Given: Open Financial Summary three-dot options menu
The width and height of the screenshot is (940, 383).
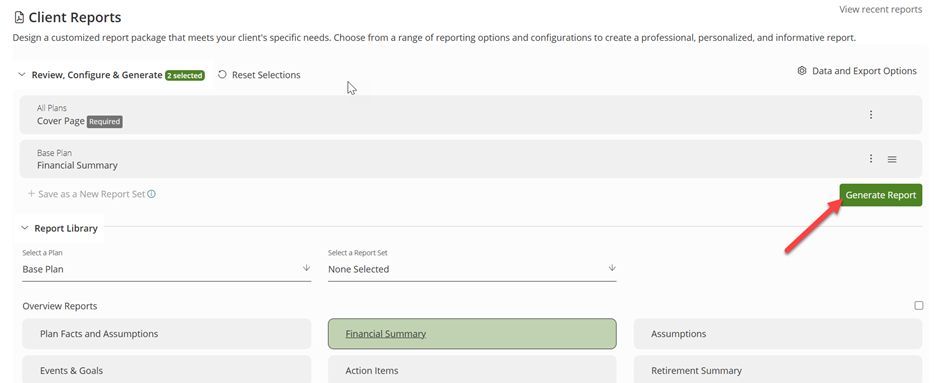Looking at the screenshot, I should pos(871,159).
